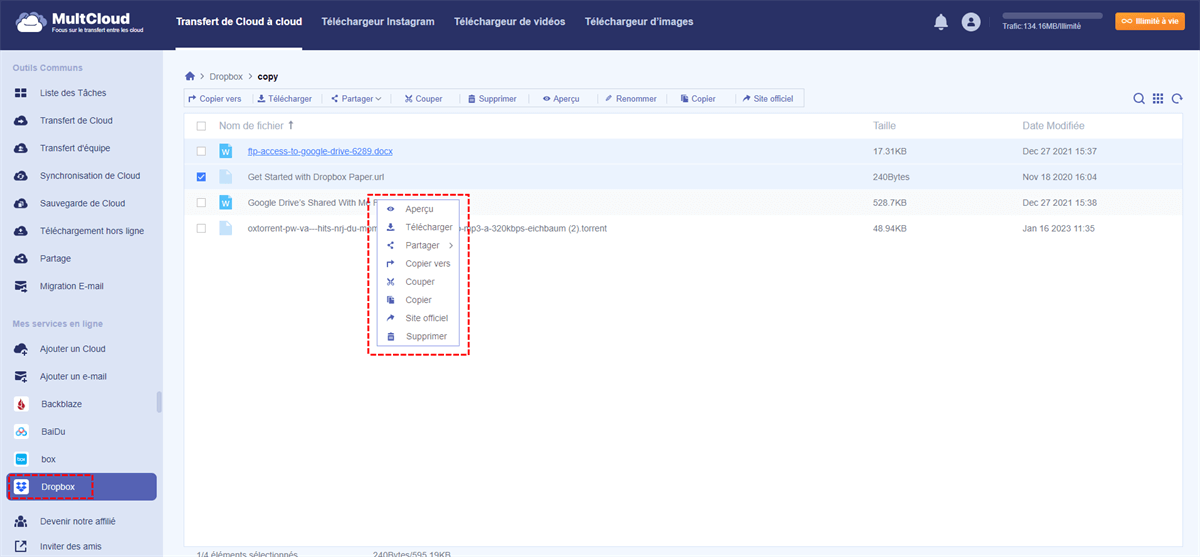Click the refresh icon

[x=1177, y=98]
